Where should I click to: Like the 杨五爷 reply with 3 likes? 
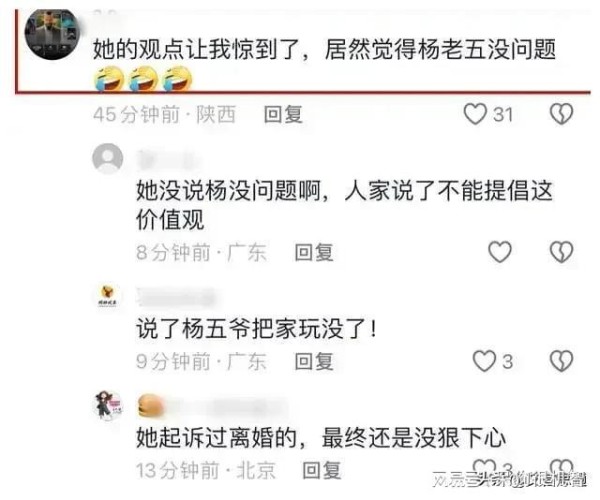pyautogui.click(x=484, y=361)
